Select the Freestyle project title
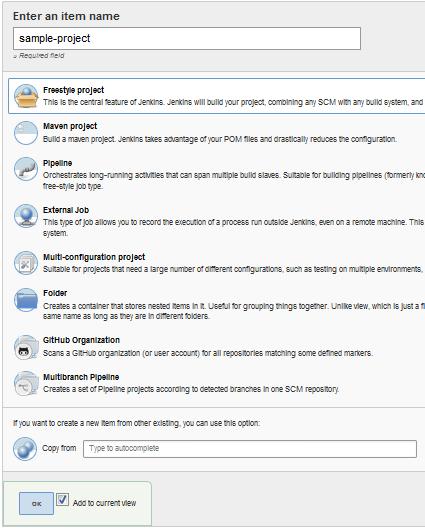425x532 pixels. click(73, 90)
